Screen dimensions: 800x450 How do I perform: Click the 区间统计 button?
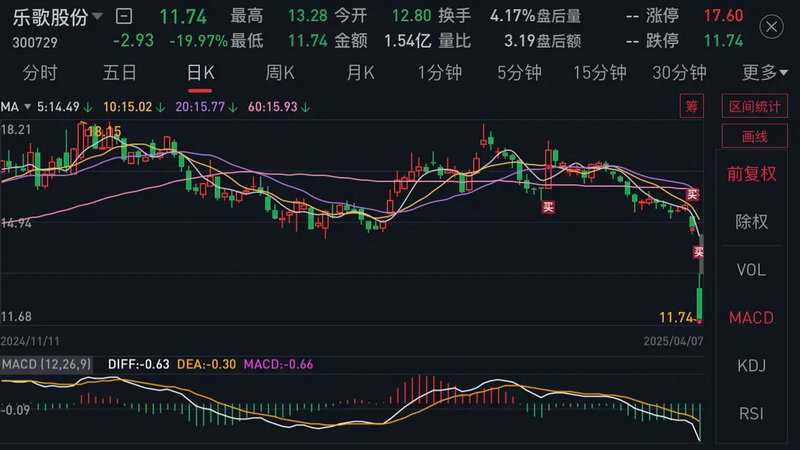point(751,105)
